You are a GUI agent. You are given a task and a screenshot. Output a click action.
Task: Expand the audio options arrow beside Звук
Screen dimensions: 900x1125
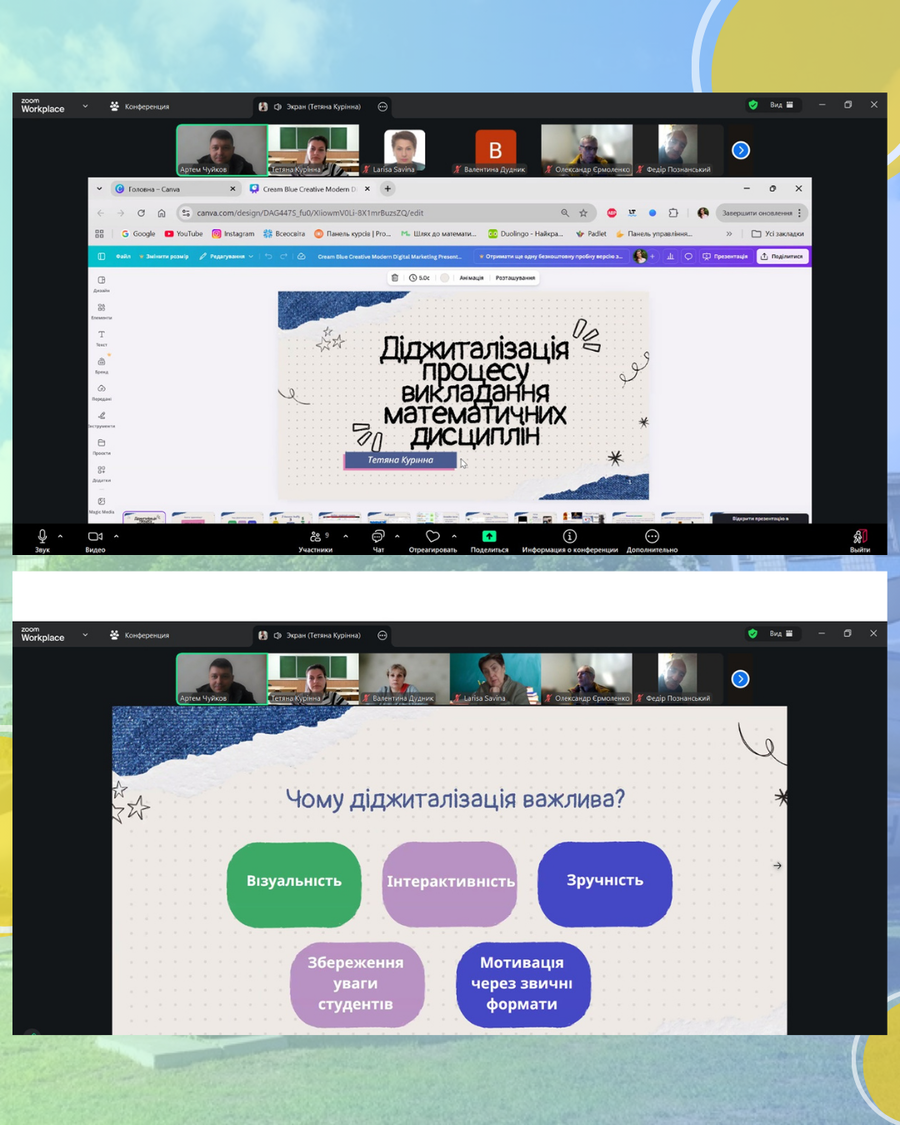tap(61, 537)
